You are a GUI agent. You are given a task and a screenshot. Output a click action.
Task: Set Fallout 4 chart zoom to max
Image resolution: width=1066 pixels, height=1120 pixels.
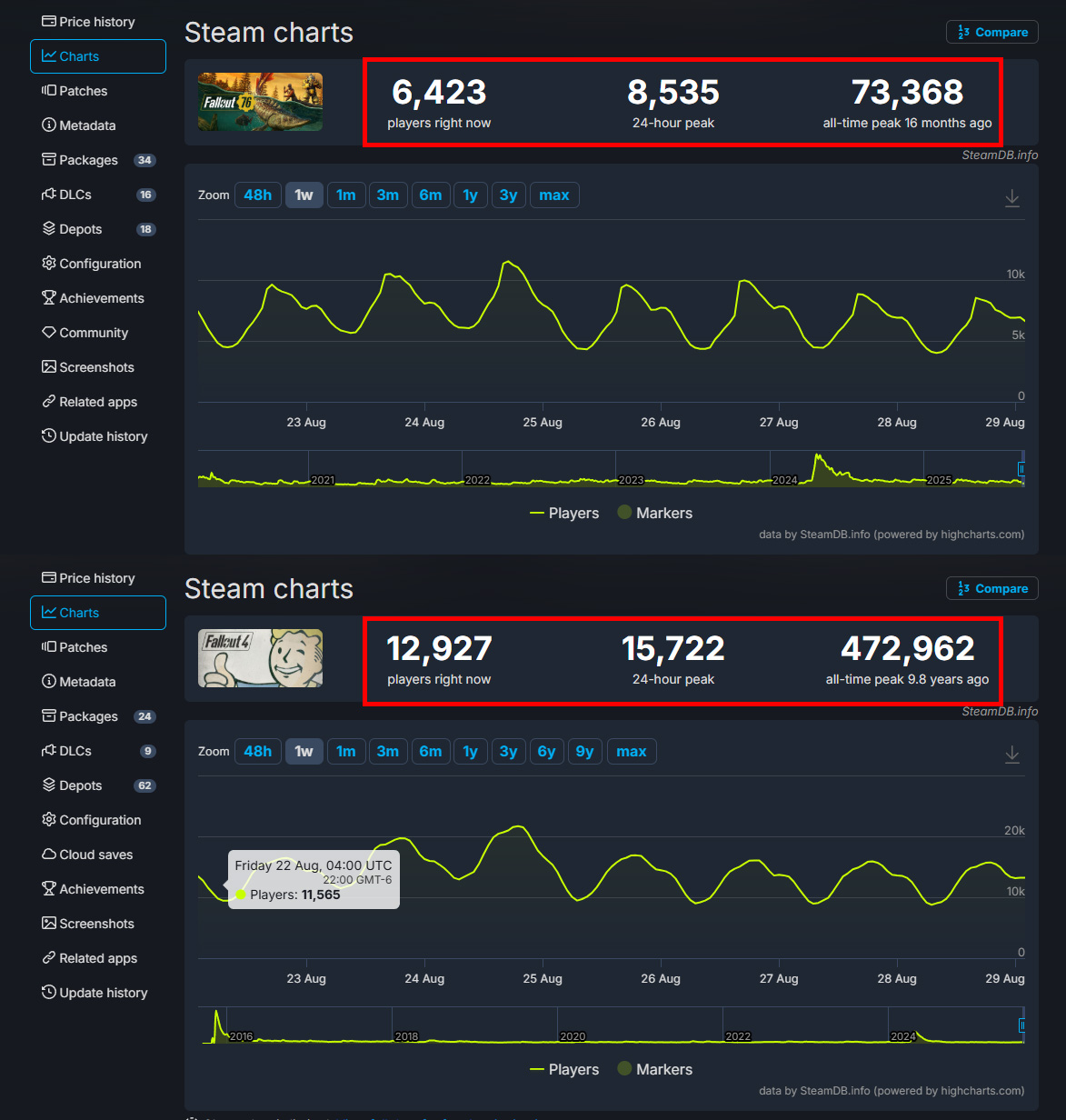coord(632,751)
